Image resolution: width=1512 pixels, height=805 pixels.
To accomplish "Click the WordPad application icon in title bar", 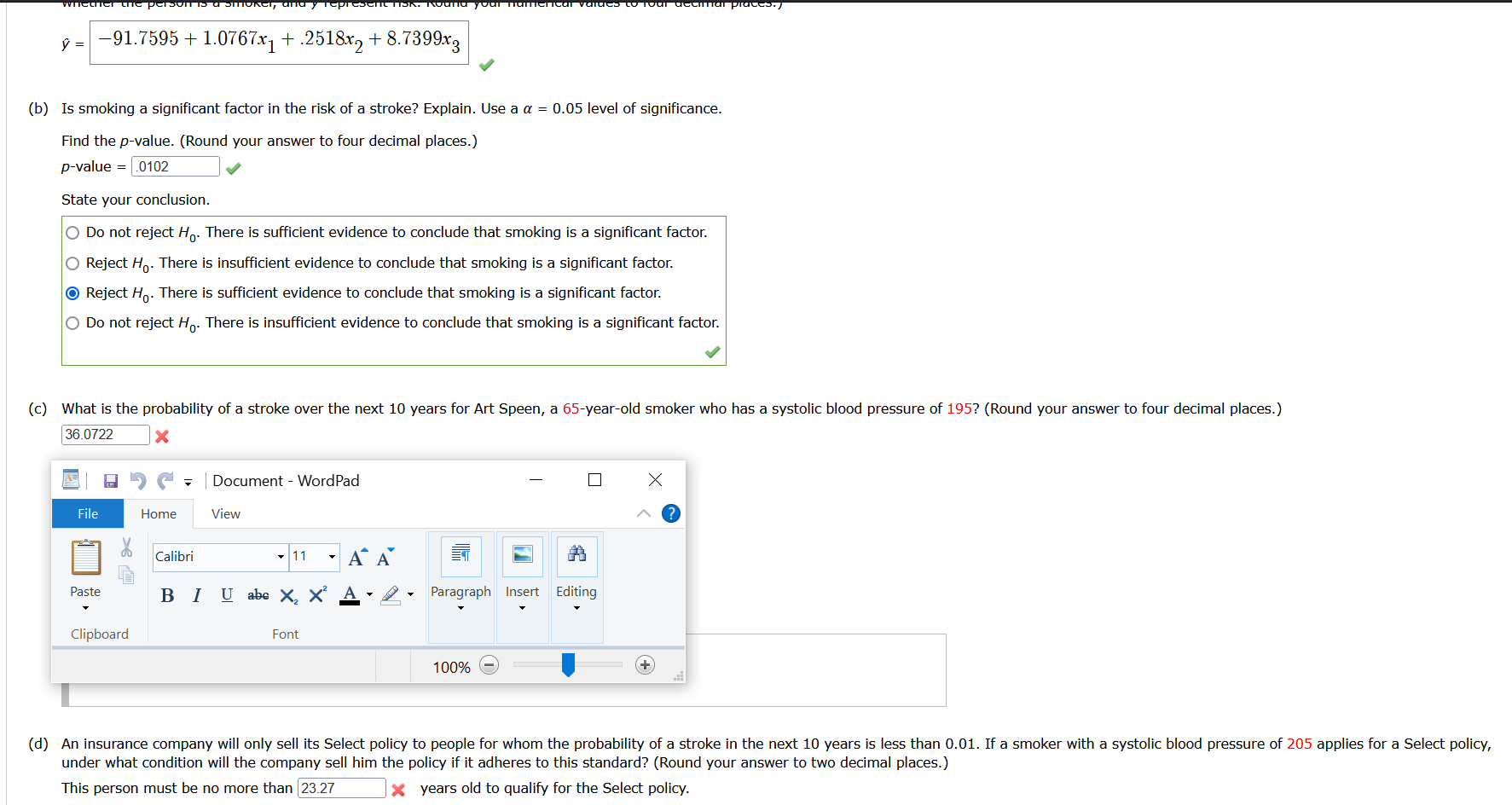I will point(72,480).
